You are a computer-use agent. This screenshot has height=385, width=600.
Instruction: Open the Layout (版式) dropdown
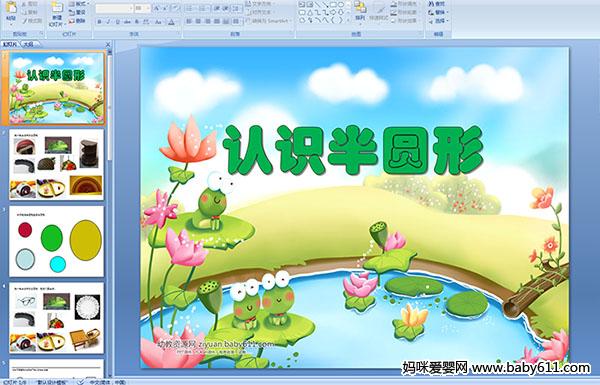click(x=79, y=4)
